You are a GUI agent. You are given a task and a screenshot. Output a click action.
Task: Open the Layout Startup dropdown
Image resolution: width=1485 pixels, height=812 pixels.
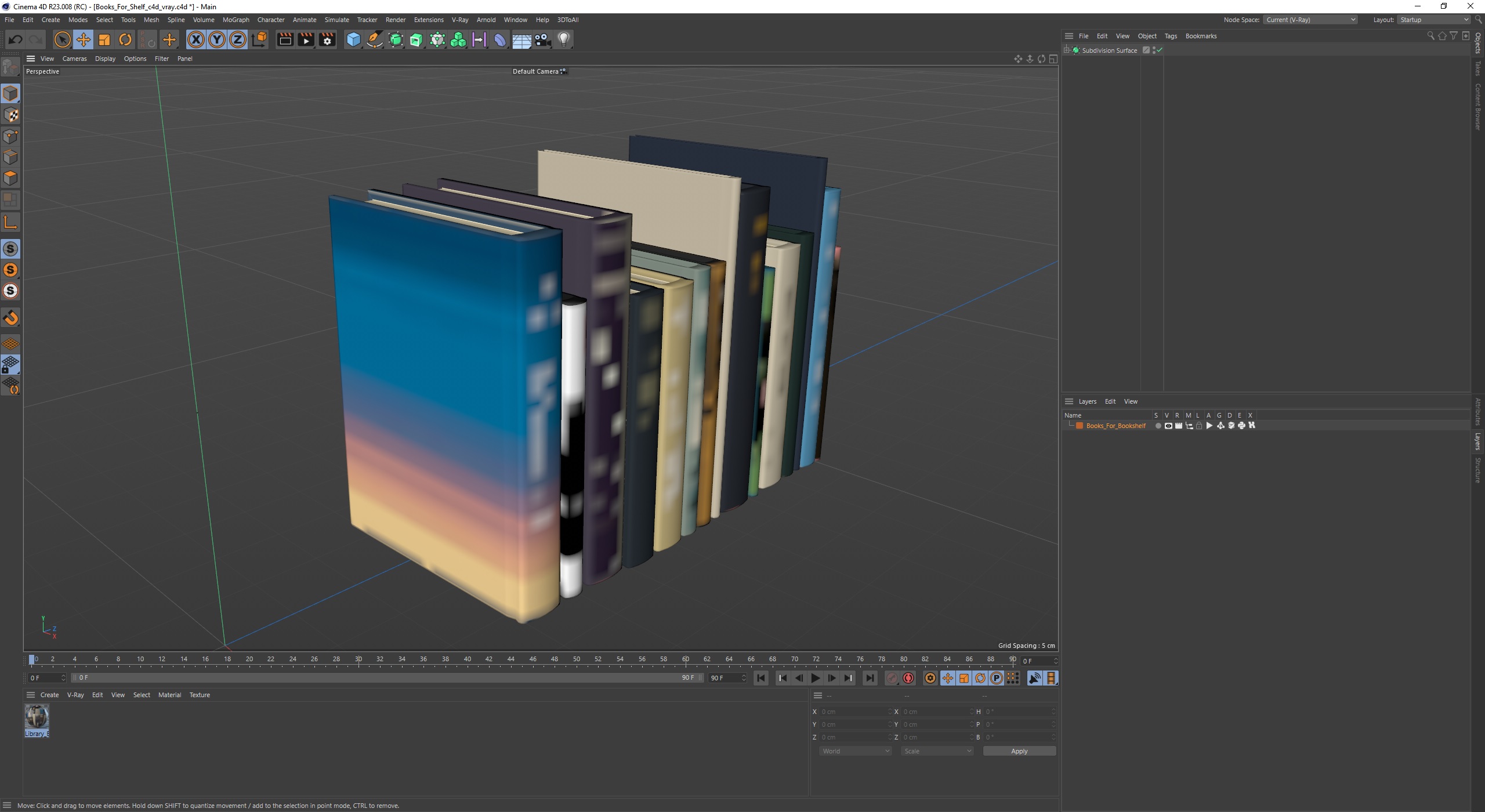pos(1433,20)
